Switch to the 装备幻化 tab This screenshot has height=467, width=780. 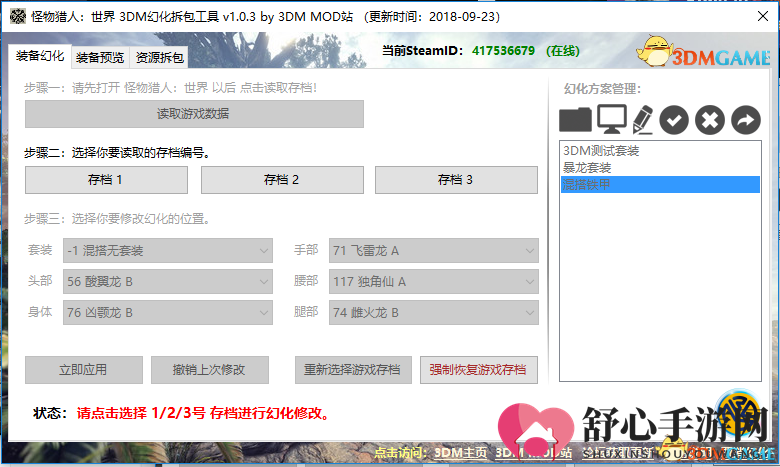point(40,56)
